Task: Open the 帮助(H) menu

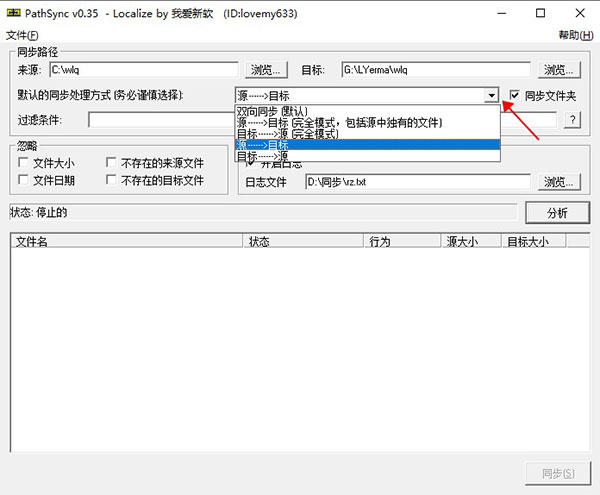Action: point(576,36)
